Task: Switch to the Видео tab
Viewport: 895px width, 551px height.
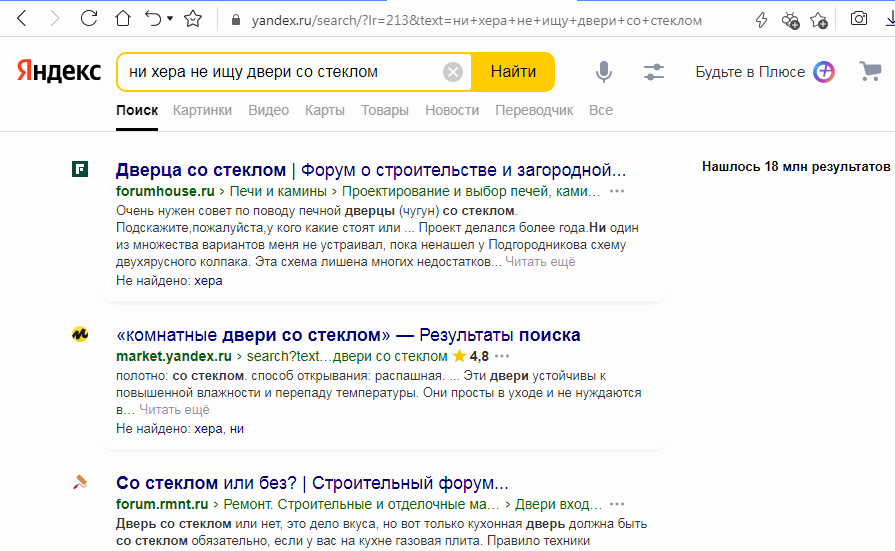Action: tap(268, 110)
